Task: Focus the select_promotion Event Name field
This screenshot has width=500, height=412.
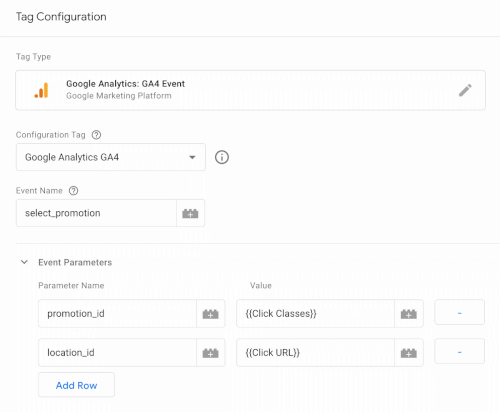Action: point(96,213)
